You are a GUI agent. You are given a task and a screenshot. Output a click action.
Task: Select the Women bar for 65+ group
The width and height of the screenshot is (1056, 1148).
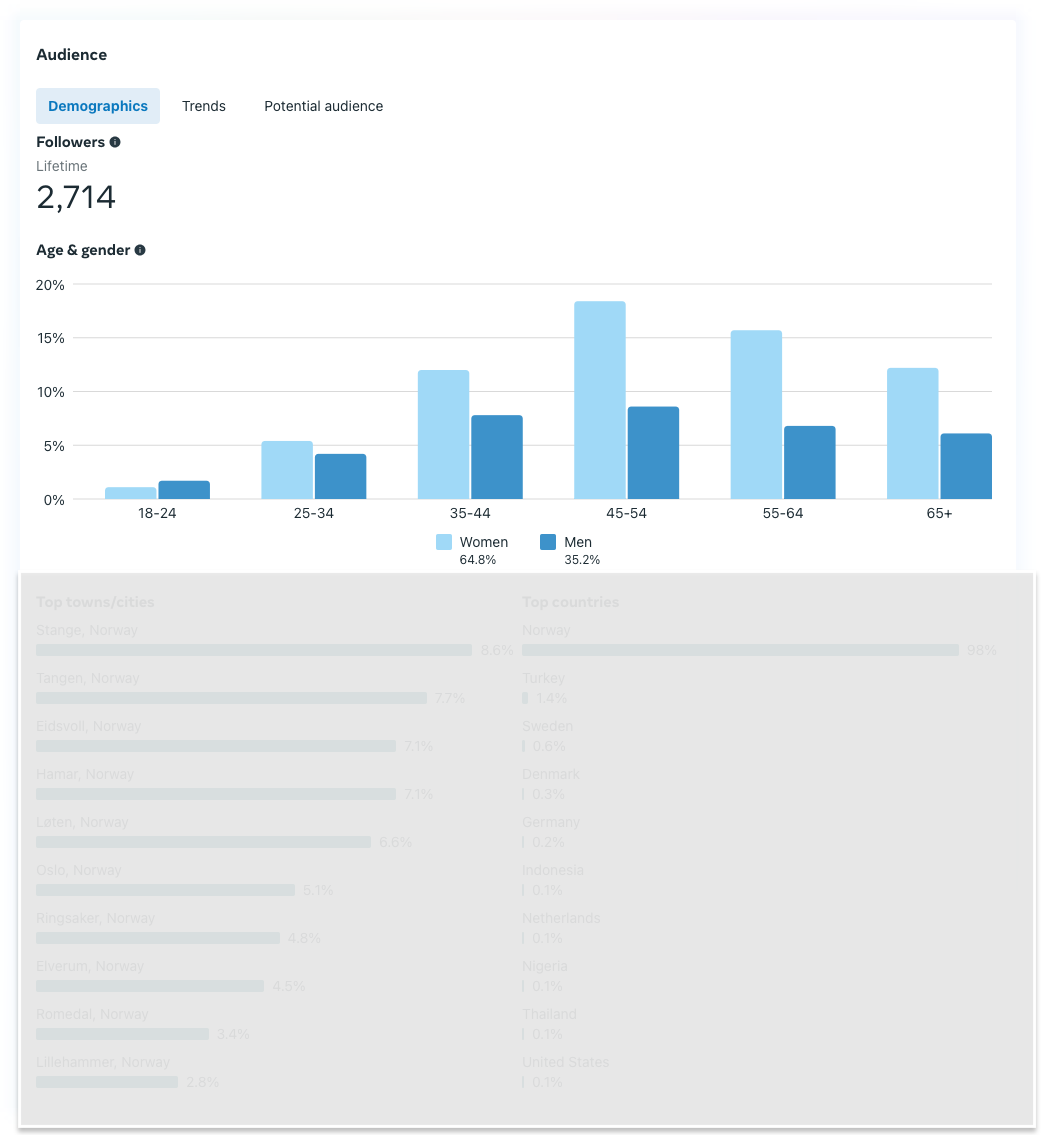tap(912, 433)
